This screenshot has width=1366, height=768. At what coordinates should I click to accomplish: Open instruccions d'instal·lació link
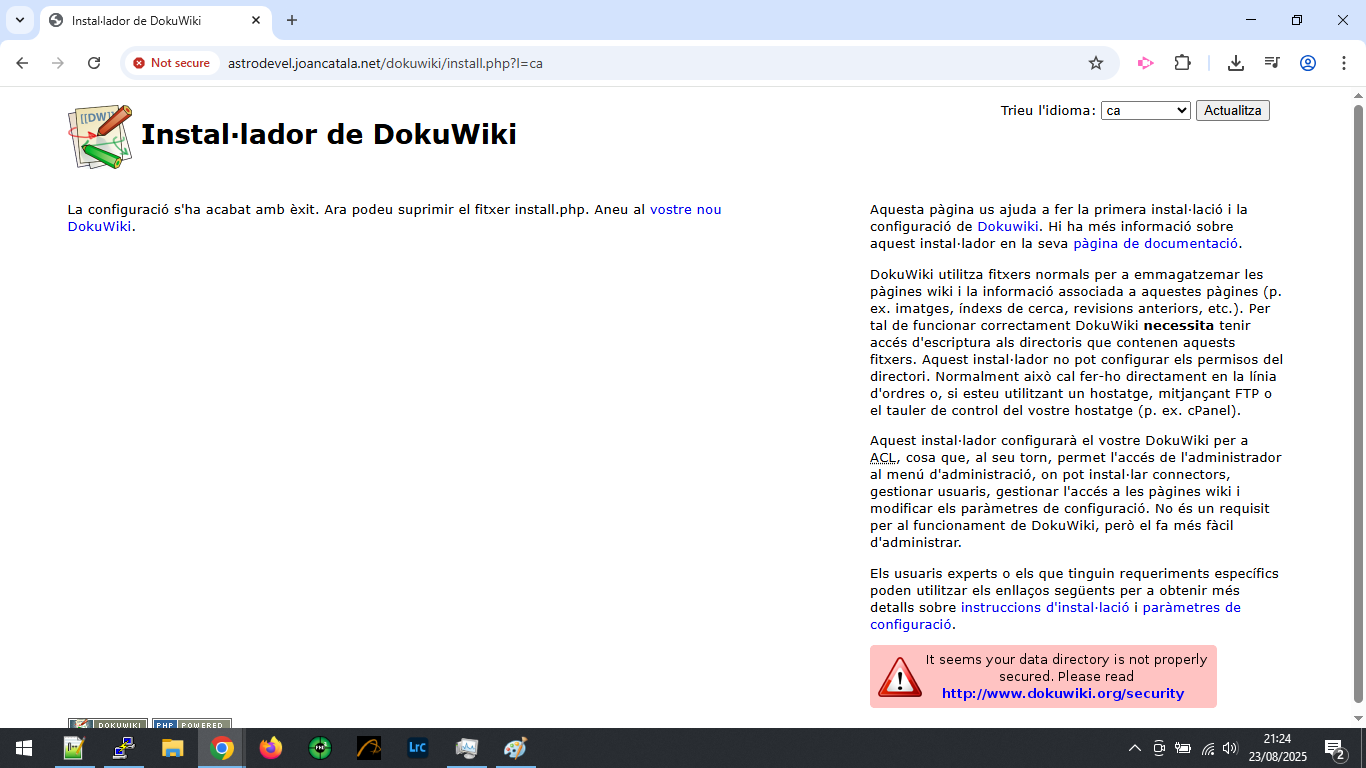1045,607
